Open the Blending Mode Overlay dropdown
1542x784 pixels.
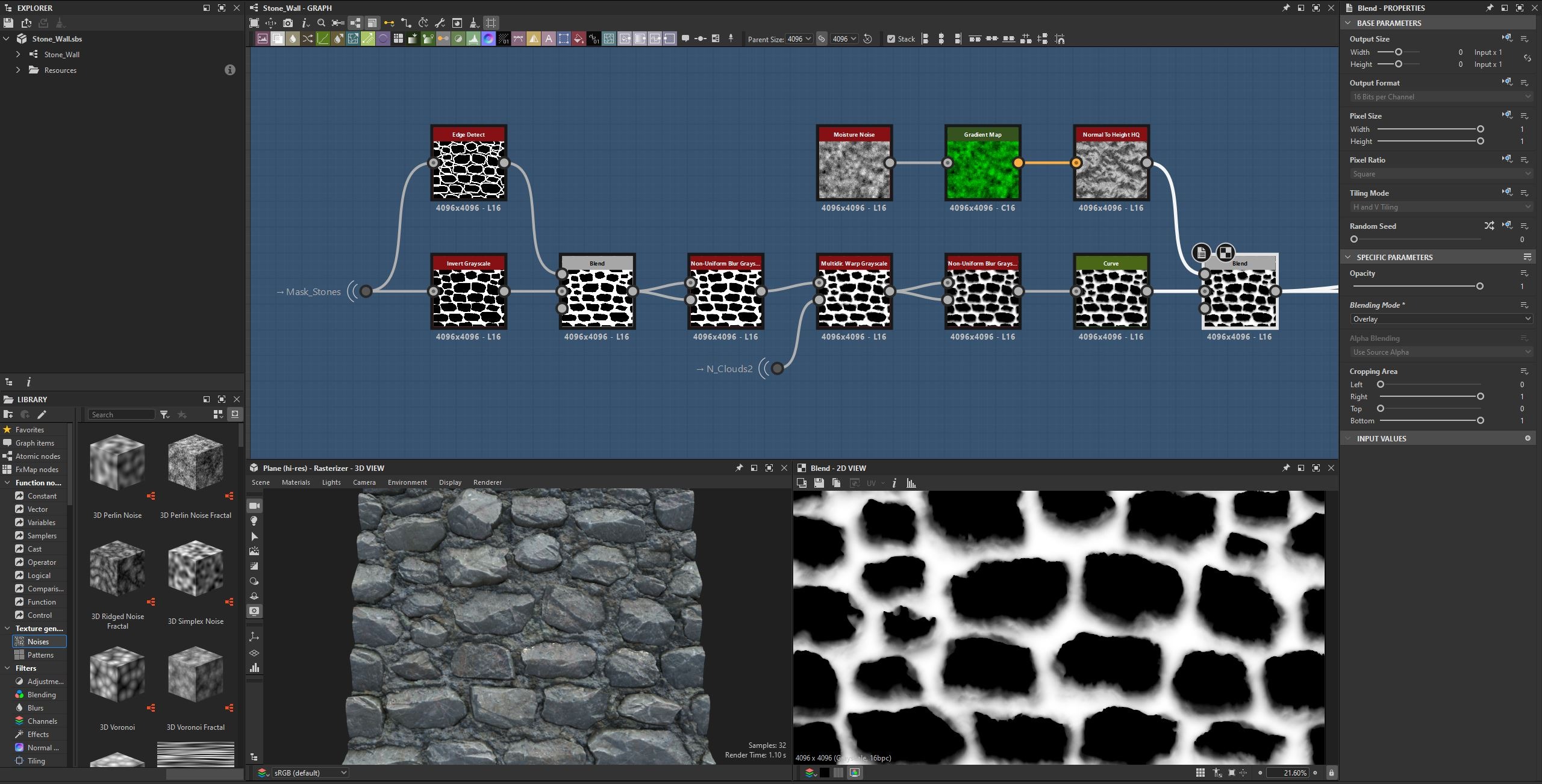pos(1441,319)
